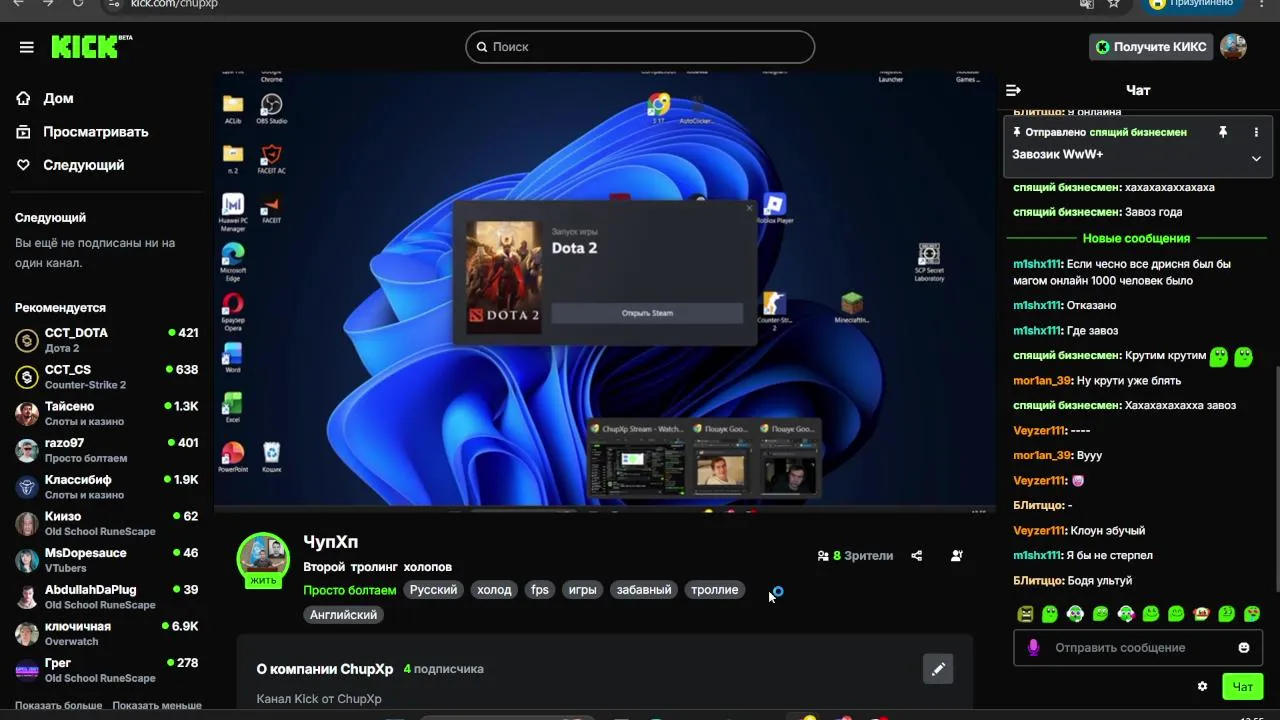This screenshot has width=1280, height=720.
Task: Open recommended channel Грег
Action: (x=107, y=670)
